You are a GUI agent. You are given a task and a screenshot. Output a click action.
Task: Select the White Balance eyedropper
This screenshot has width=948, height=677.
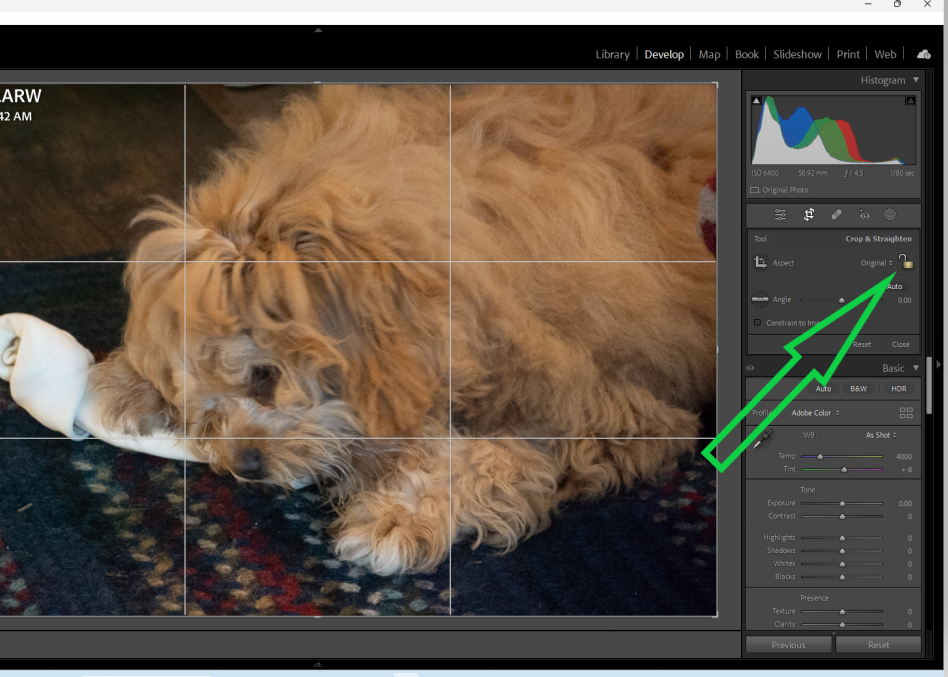761,438
